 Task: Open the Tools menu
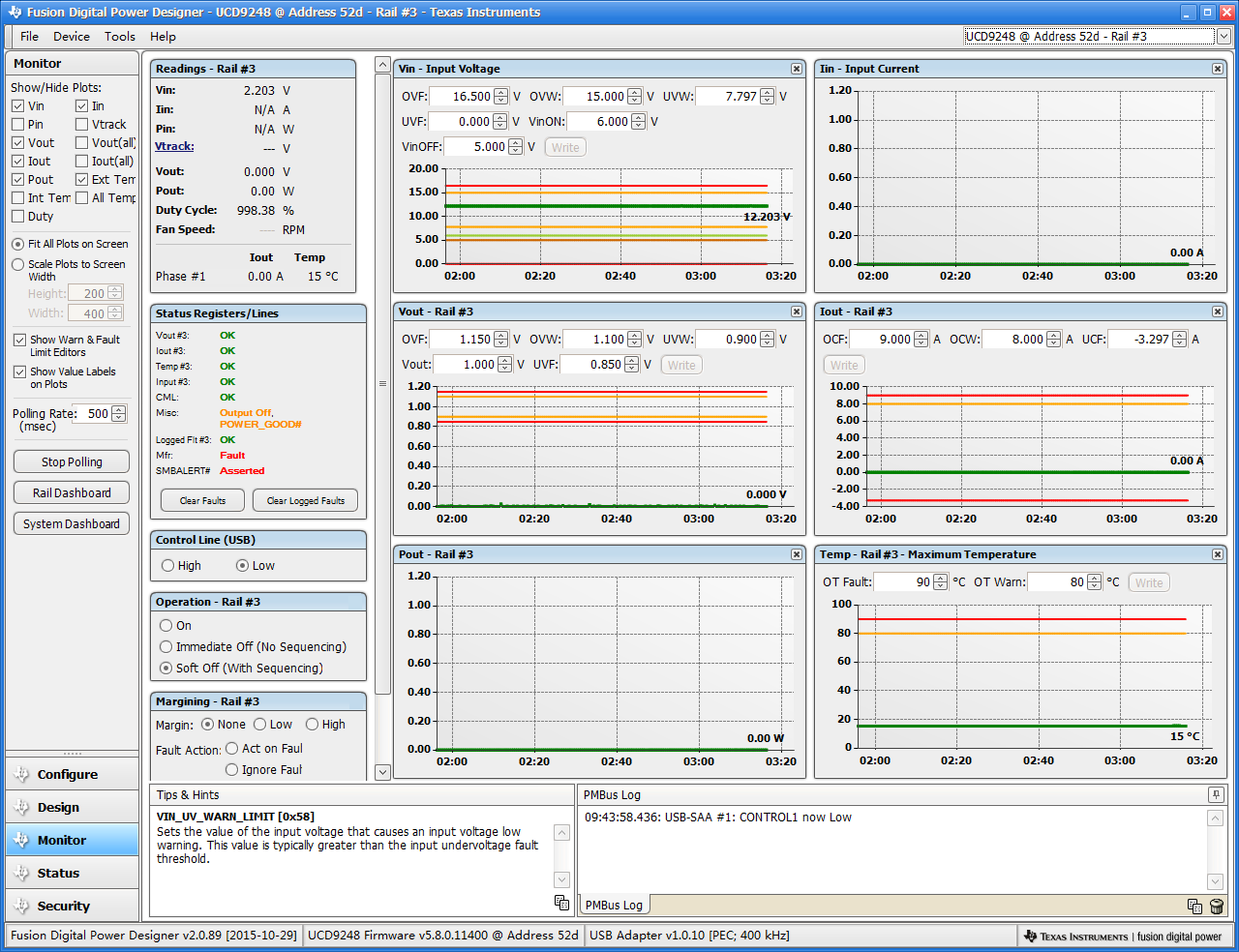(x=120, y=37)
